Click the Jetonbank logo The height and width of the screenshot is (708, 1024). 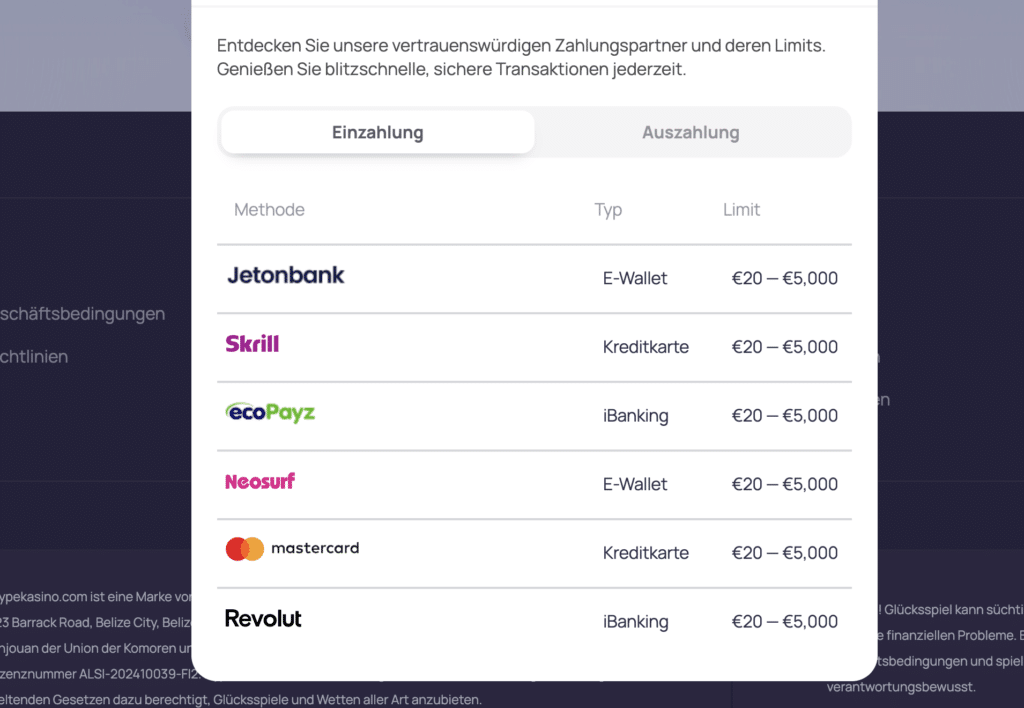286,276
